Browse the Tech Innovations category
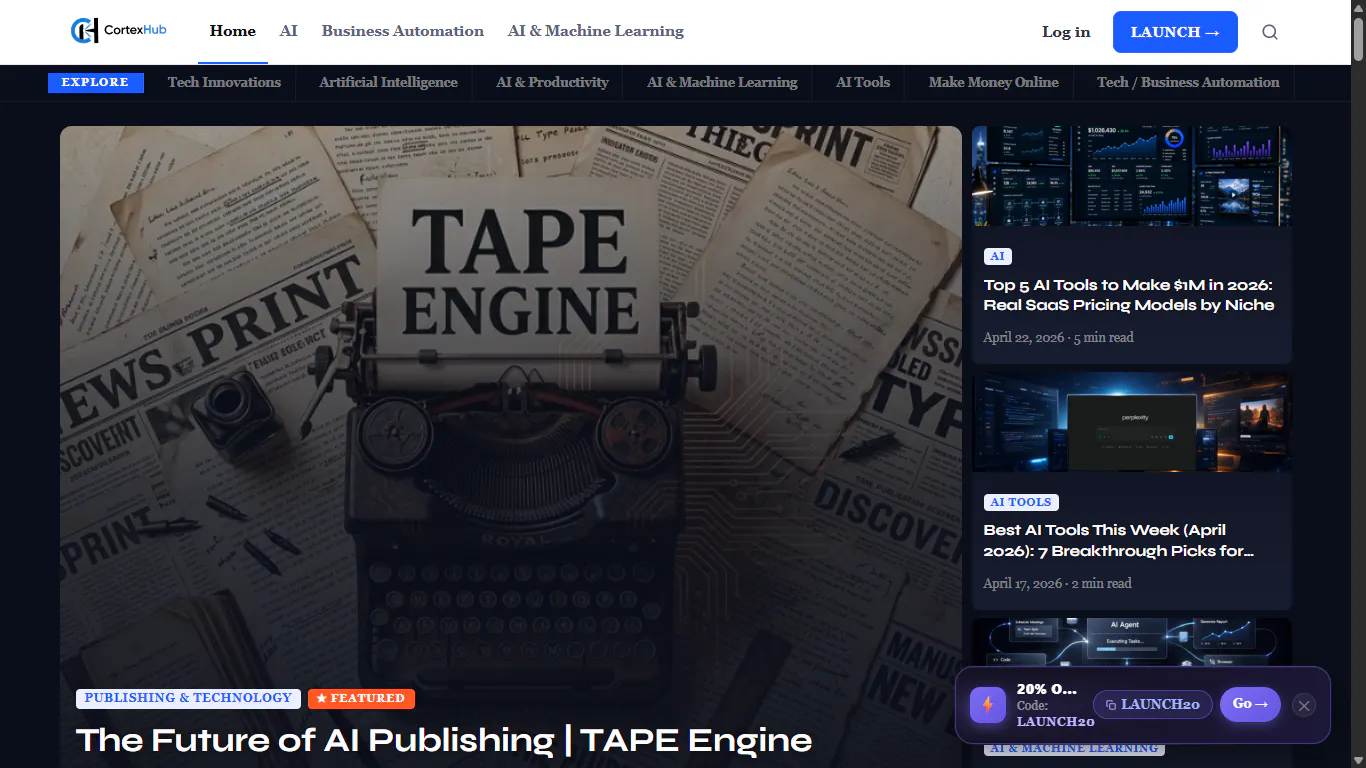 224,82
